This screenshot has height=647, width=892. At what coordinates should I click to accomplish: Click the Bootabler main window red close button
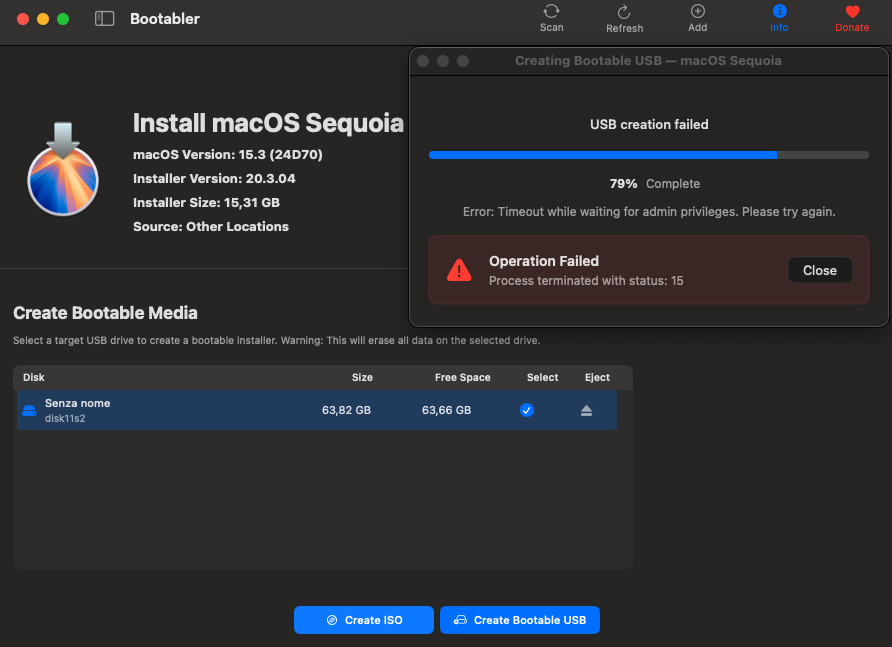[23, 19]
